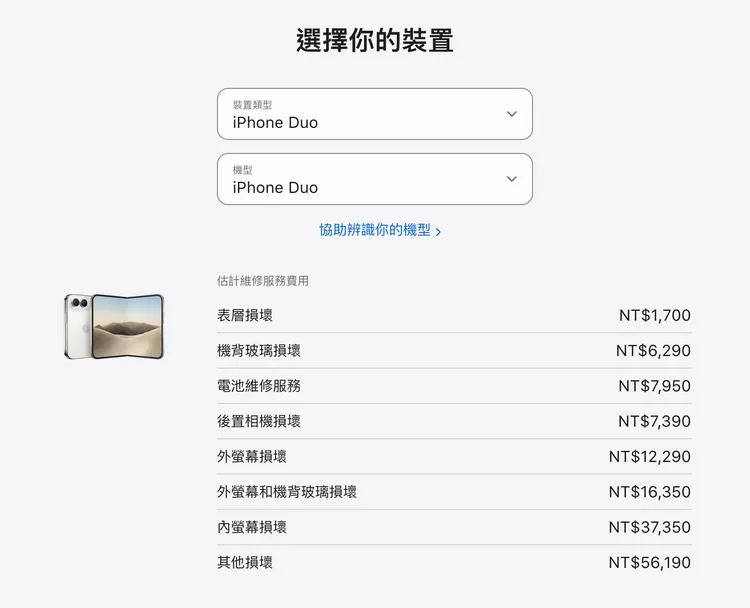Click the NT$12,290 price
The height and width of the screenshot is (608, 750).
pyautogui.click(x=650, y=457)
